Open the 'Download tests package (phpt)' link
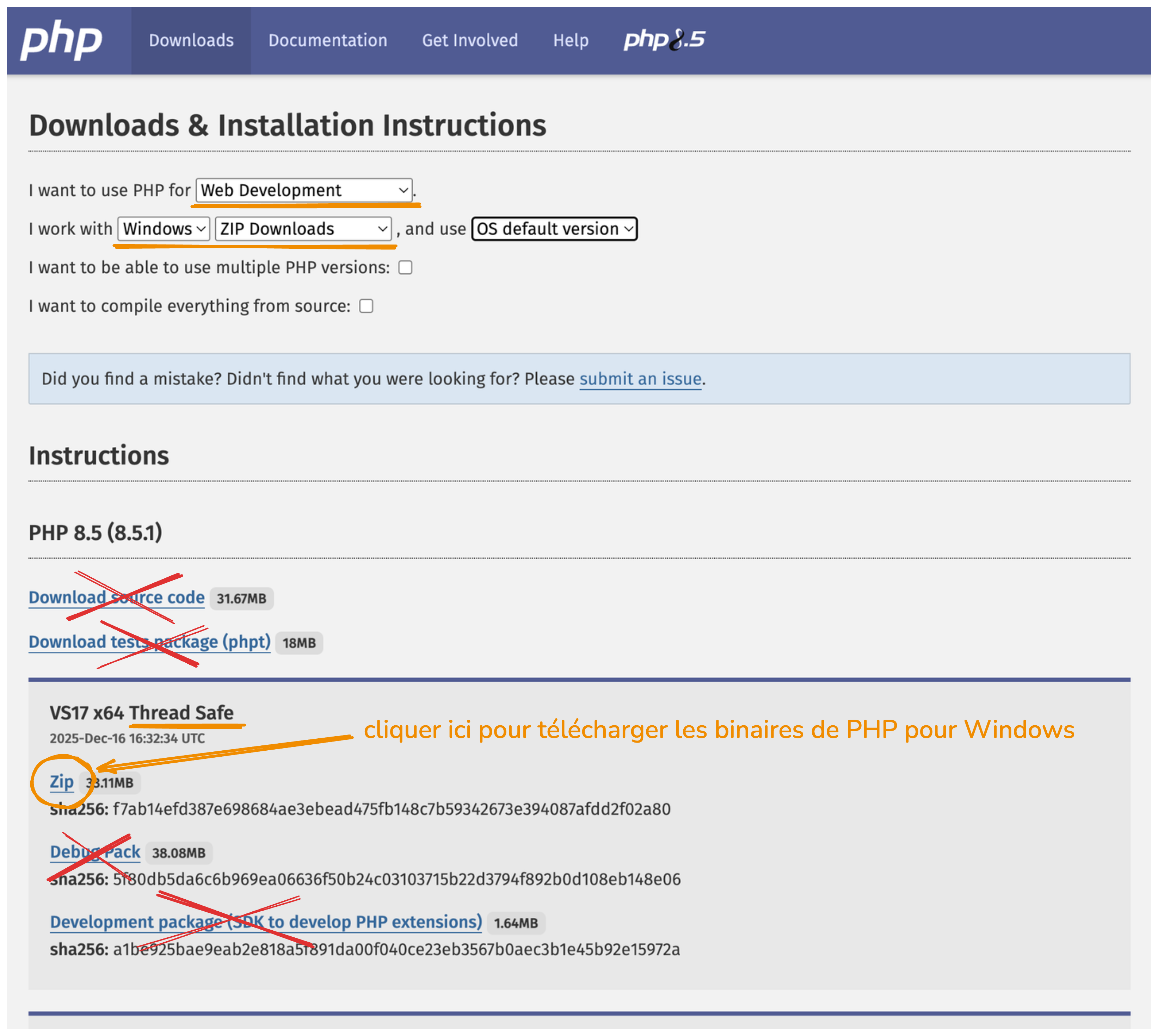The image size is (1158, 1036). pyautogui.click(x=149, y=642)
